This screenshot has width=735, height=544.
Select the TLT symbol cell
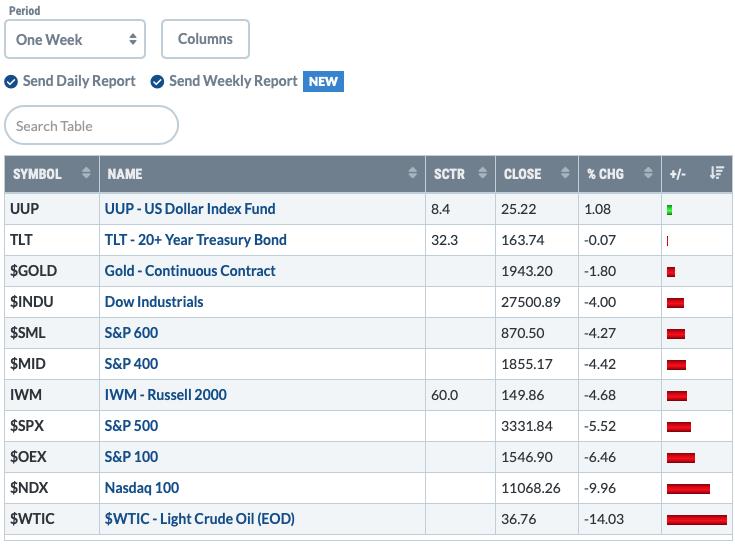coord(52,240)
